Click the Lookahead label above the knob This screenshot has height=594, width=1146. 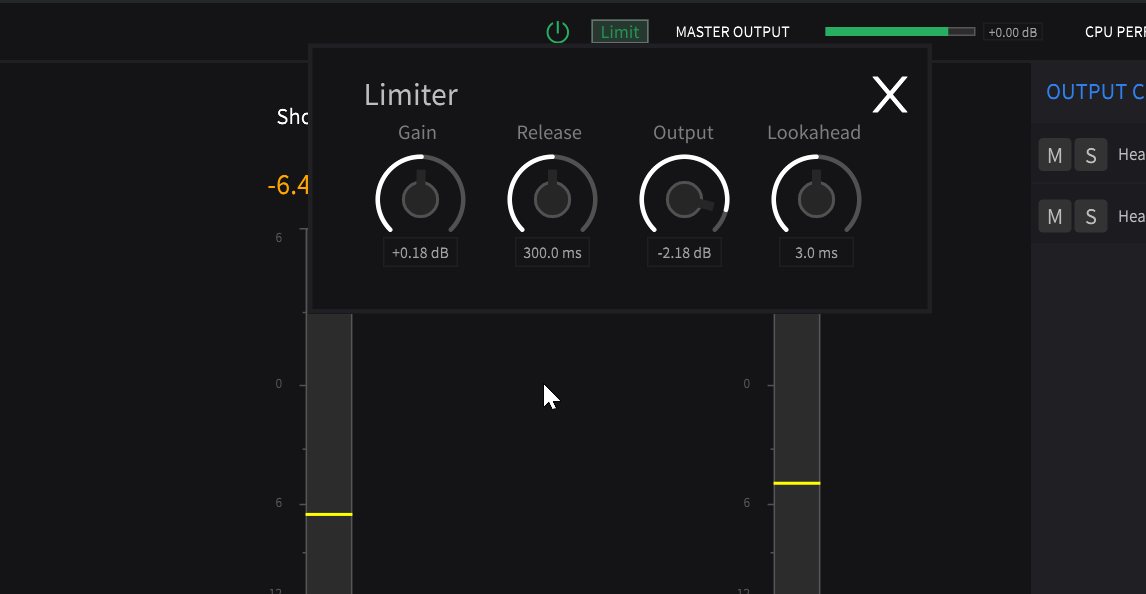click(814, 132)
